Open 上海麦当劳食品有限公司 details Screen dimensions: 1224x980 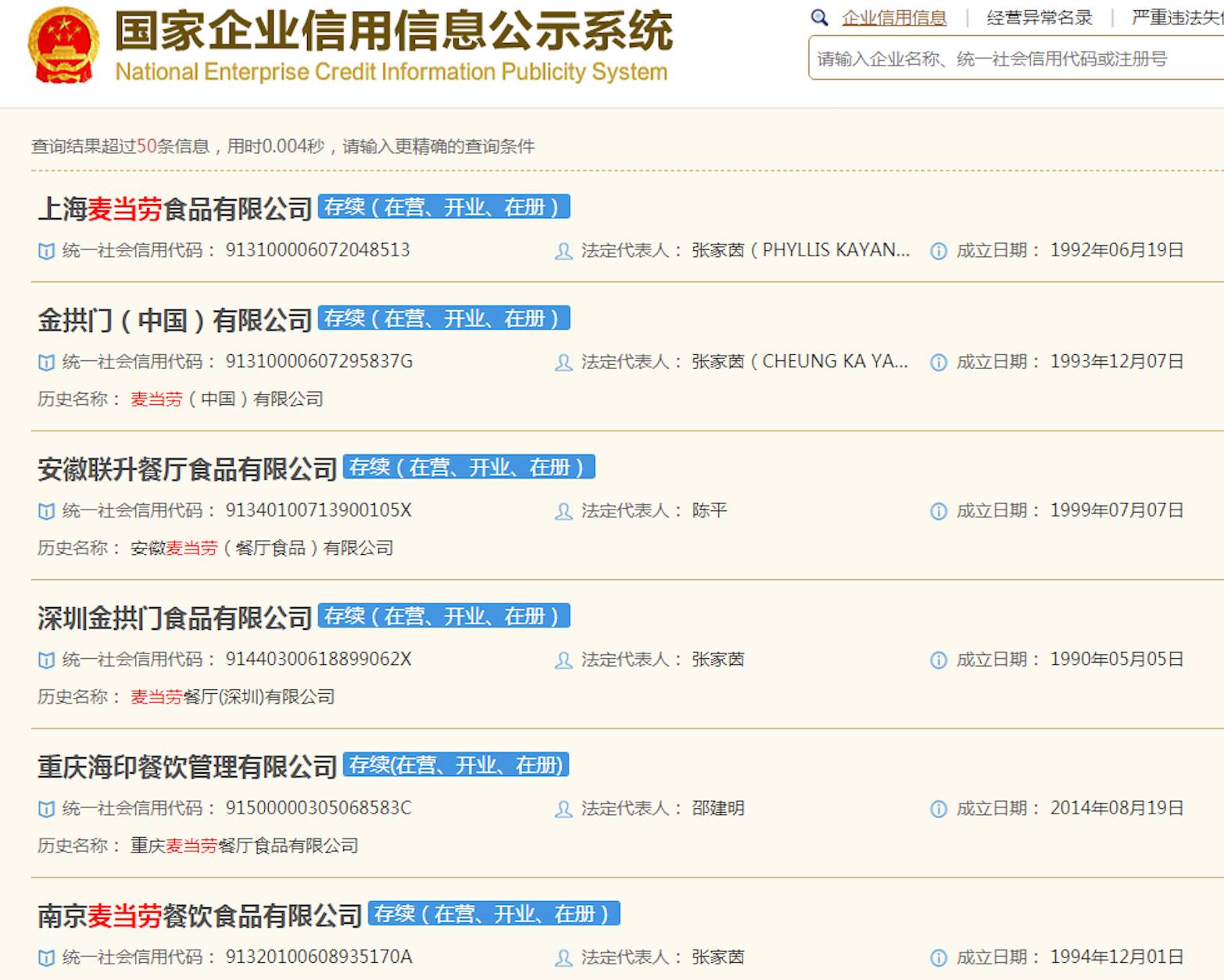[174, 208]
